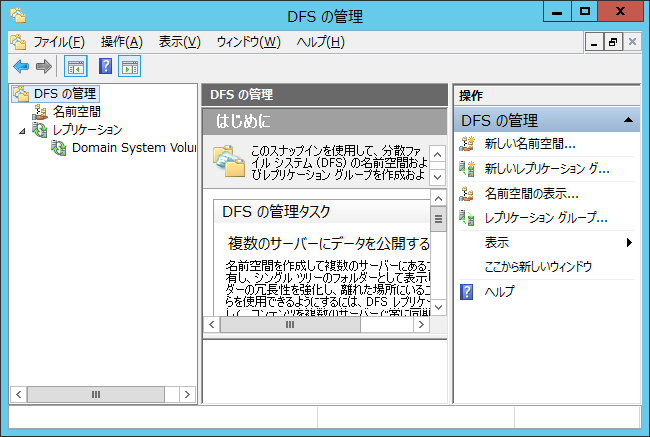Viewport: 650px width, 437px height.
Task: Open the 操作(A) menu
Action: [x=122, y=42]
